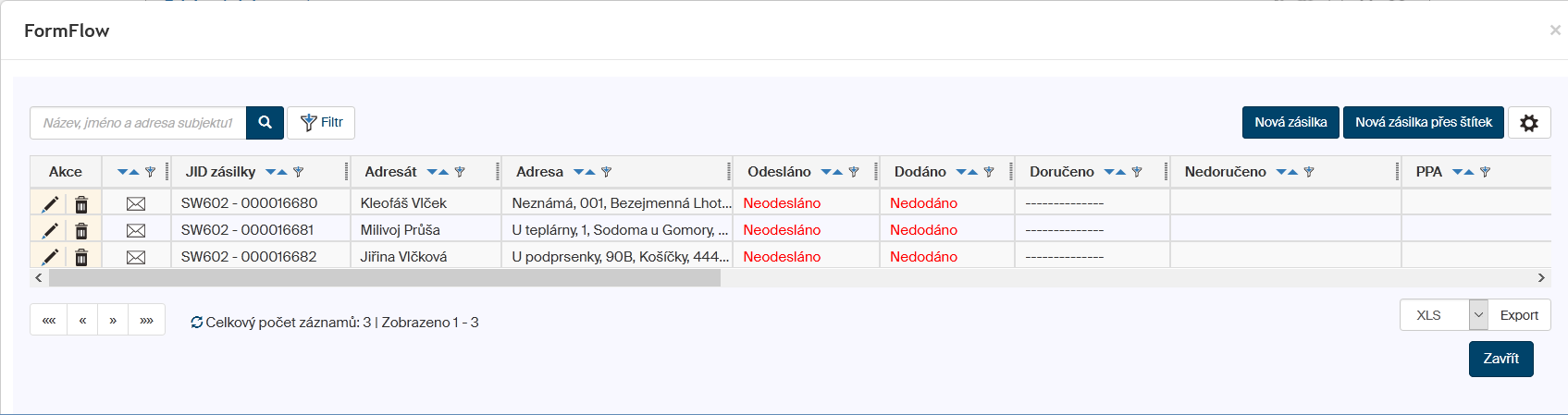Click the Nová zásilka button

[1290, 123]
